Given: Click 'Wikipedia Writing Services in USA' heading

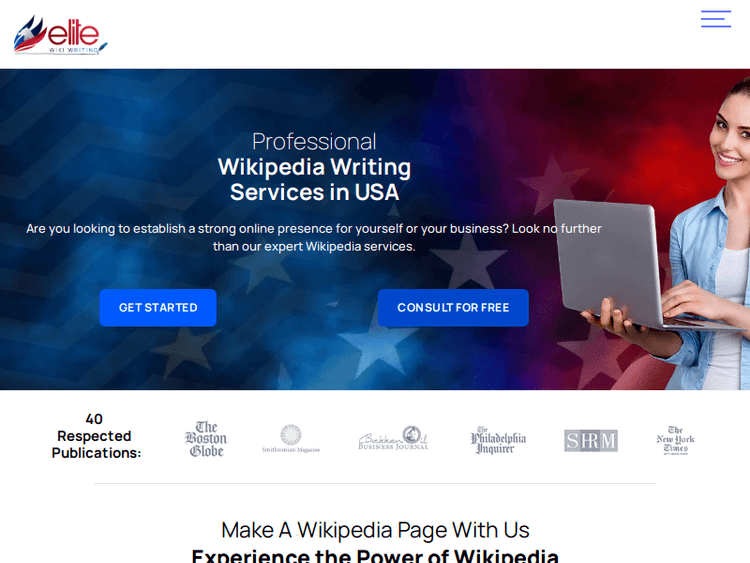Looking at the screenshot, I should [314, 179].
